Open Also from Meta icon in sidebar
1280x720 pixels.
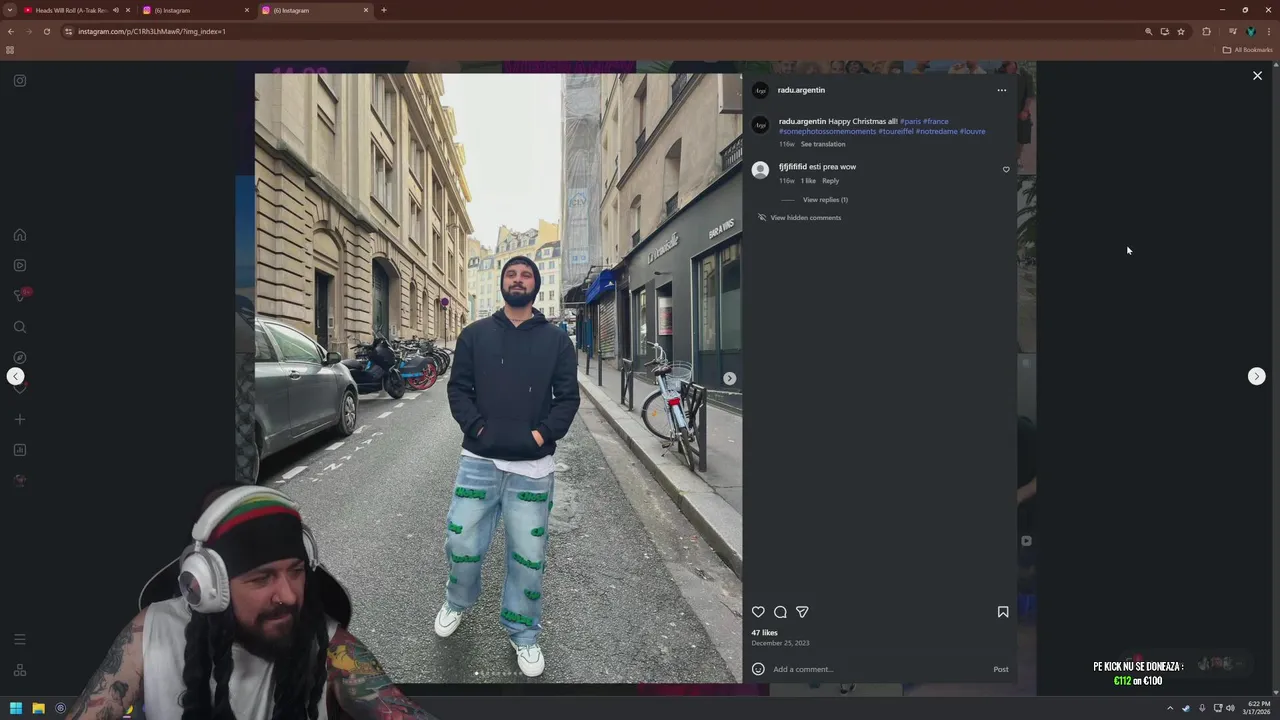point(20,670)
